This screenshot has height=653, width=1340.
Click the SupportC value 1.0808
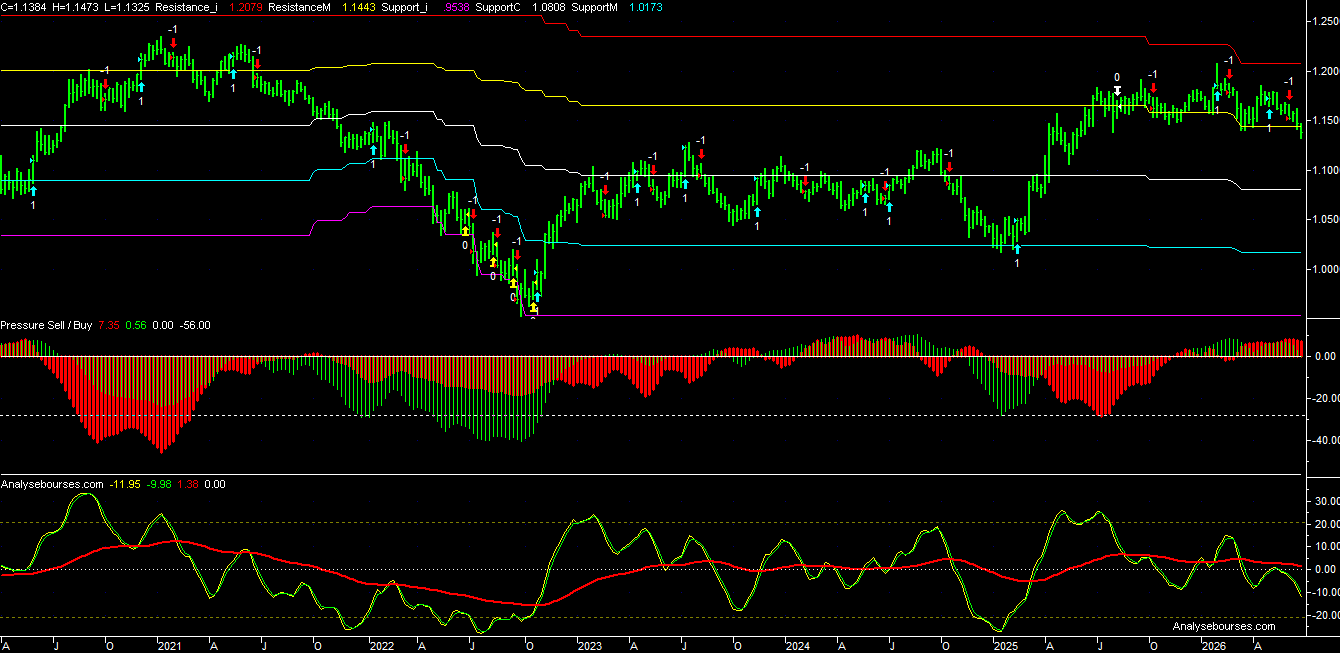548,7
